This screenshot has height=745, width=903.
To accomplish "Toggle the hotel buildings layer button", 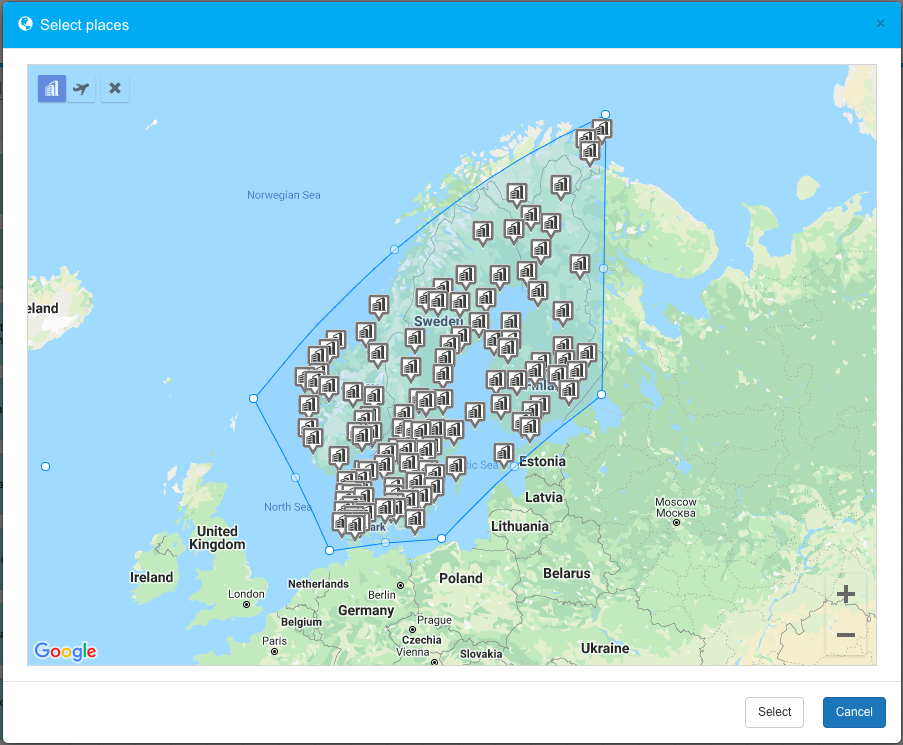I will coord(52,89).
